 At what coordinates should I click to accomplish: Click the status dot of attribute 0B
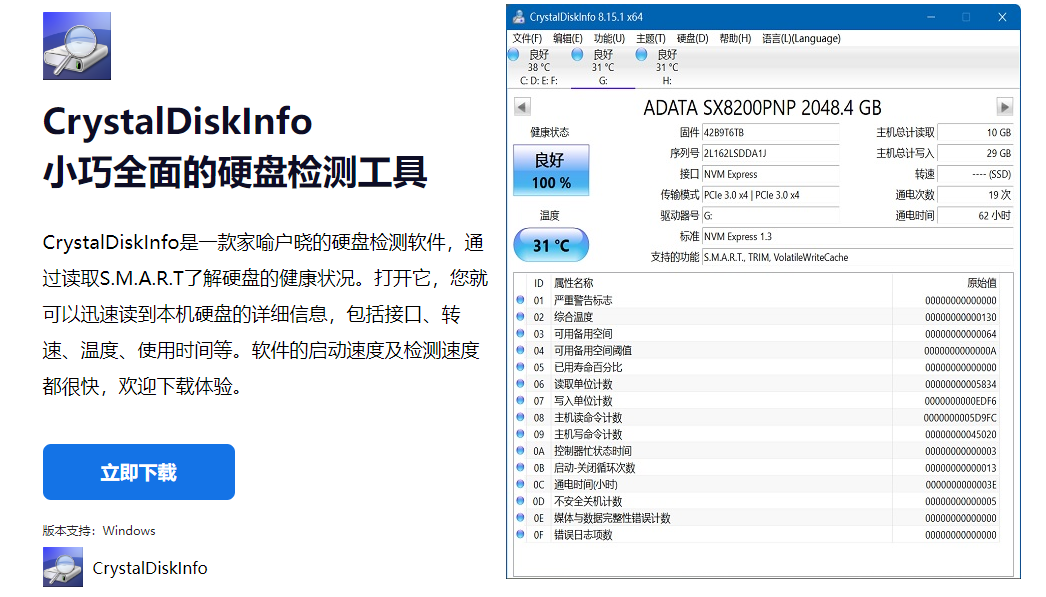(x=520, y=467)
